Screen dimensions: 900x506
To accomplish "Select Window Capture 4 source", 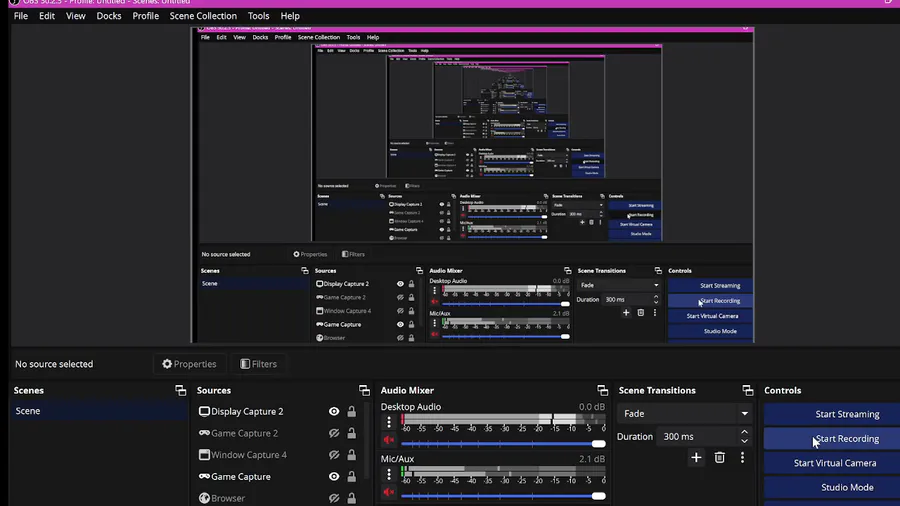I will coord(249,455).
